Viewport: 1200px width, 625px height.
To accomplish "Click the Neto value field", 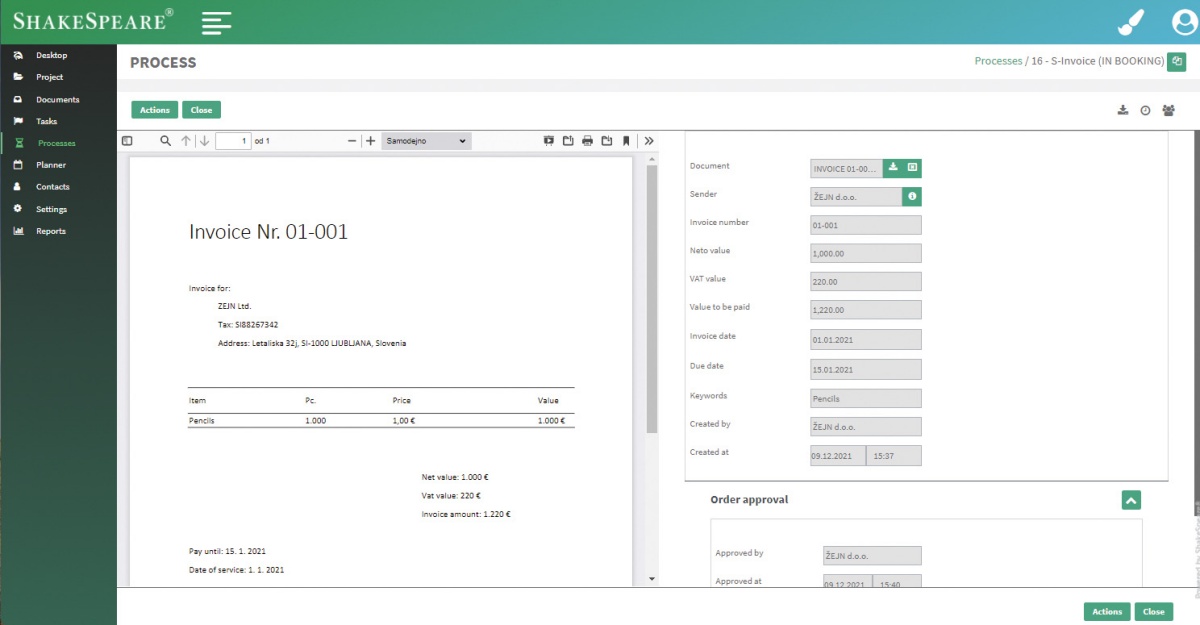I will tap(865, 253).
